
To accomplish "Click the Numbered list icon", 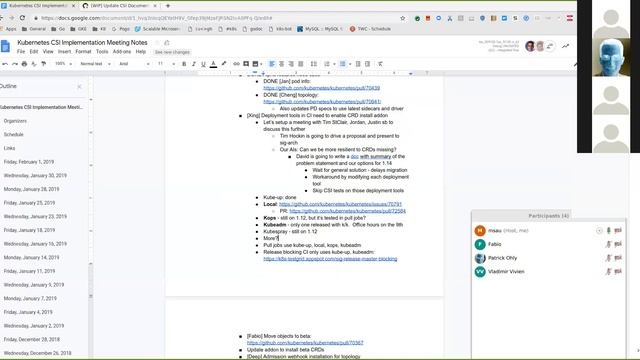I will click(x=327, y=64).
